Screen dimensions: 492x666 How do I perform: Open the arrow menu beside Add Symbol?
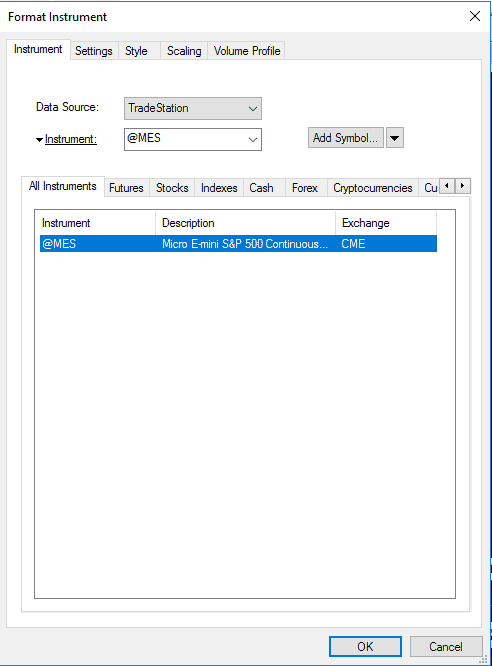click(394, 138)
